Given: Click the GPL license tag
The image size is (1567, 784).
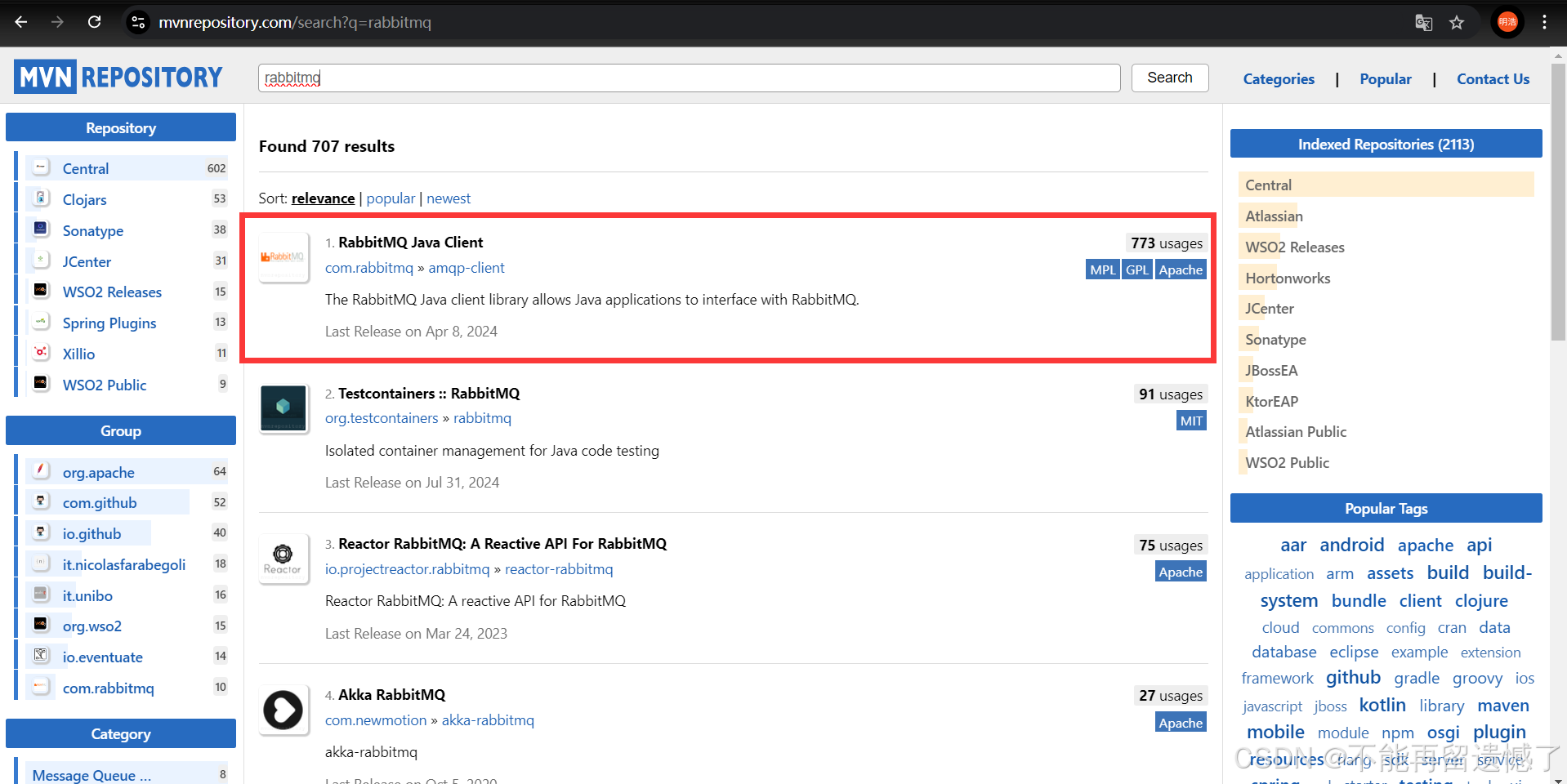Looking at the screenshot, I should click(x=1137, y=270).
